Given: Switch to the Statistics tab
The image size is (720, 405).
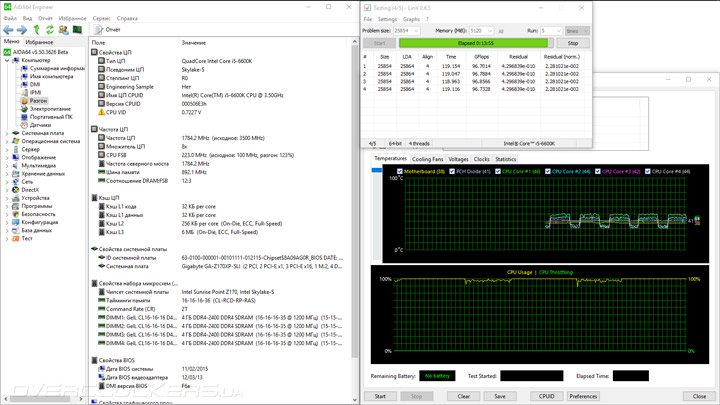Looking at the screenshot, I should tap(506, 159).
